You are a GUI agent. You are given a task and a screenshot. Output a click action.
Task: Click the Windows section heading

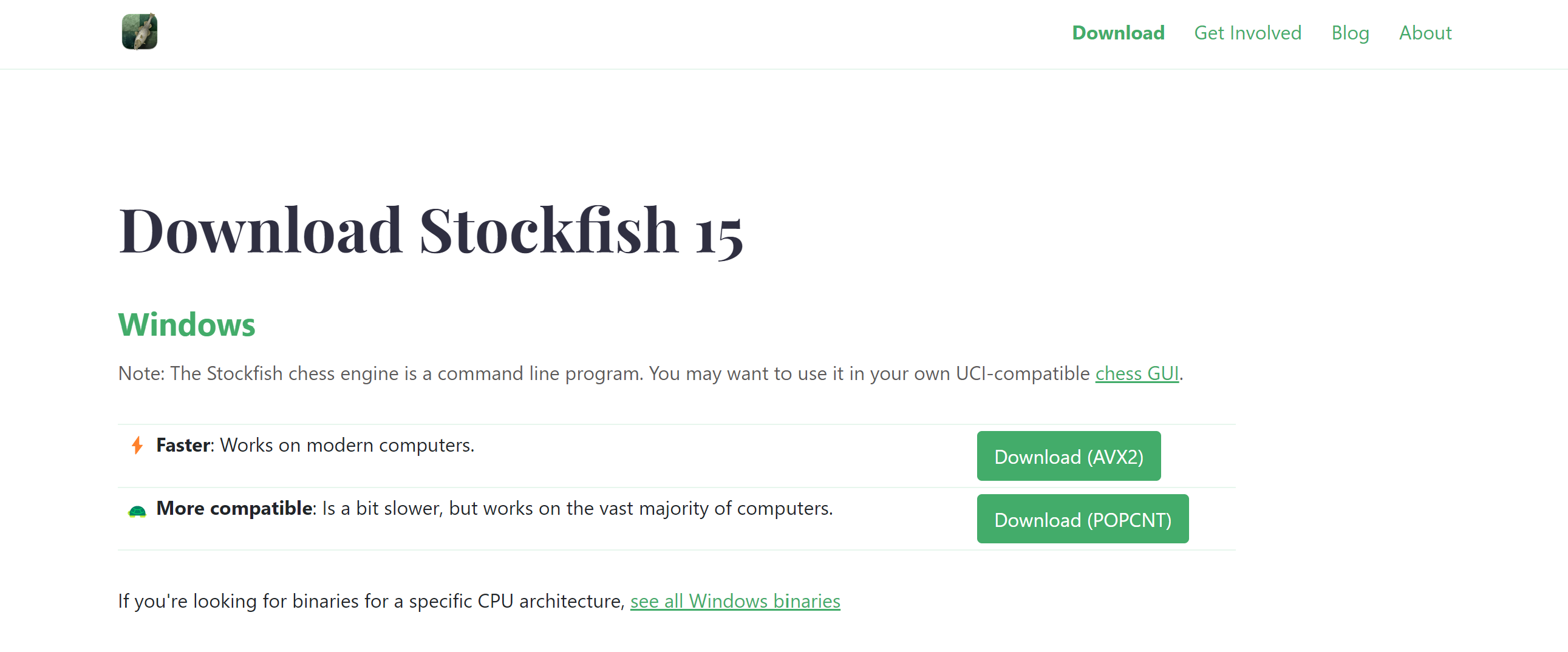pos(186,324)
